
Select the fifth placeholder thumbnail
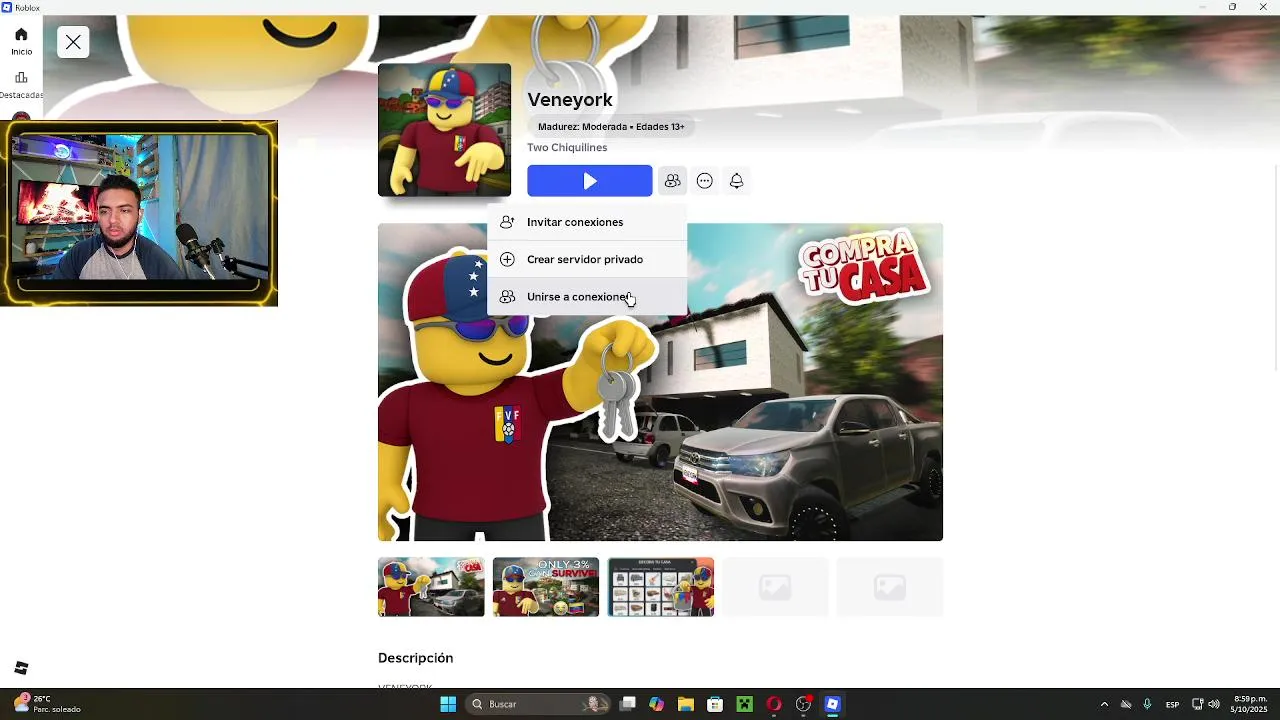890,587
